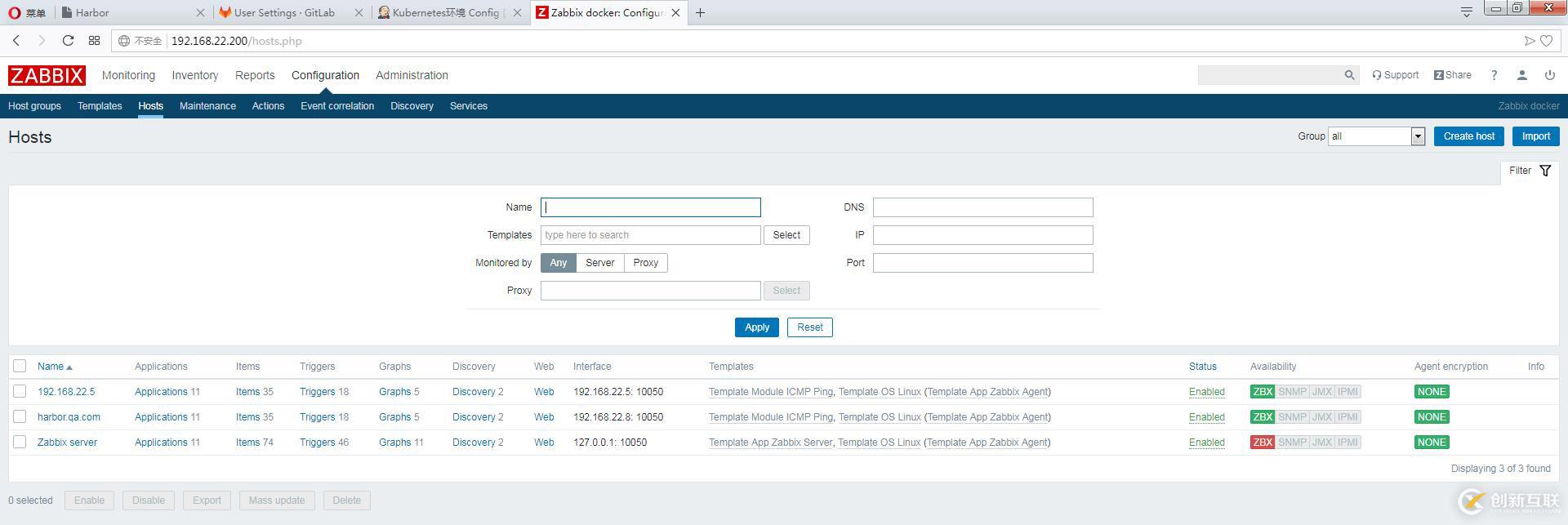
Task: Open Triggers for Zabbix server
Action: (x=317, y=443)
